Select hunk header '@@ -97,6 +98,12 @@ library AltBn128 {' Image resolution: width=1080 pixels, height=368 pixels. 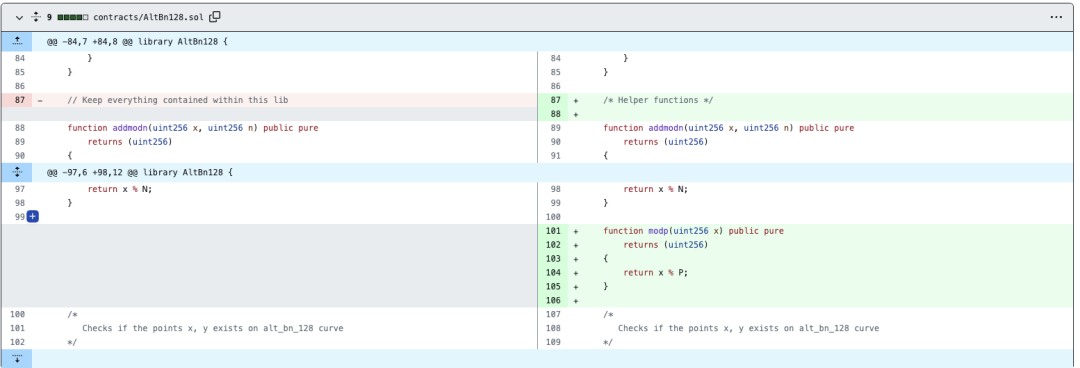(140, 172)
